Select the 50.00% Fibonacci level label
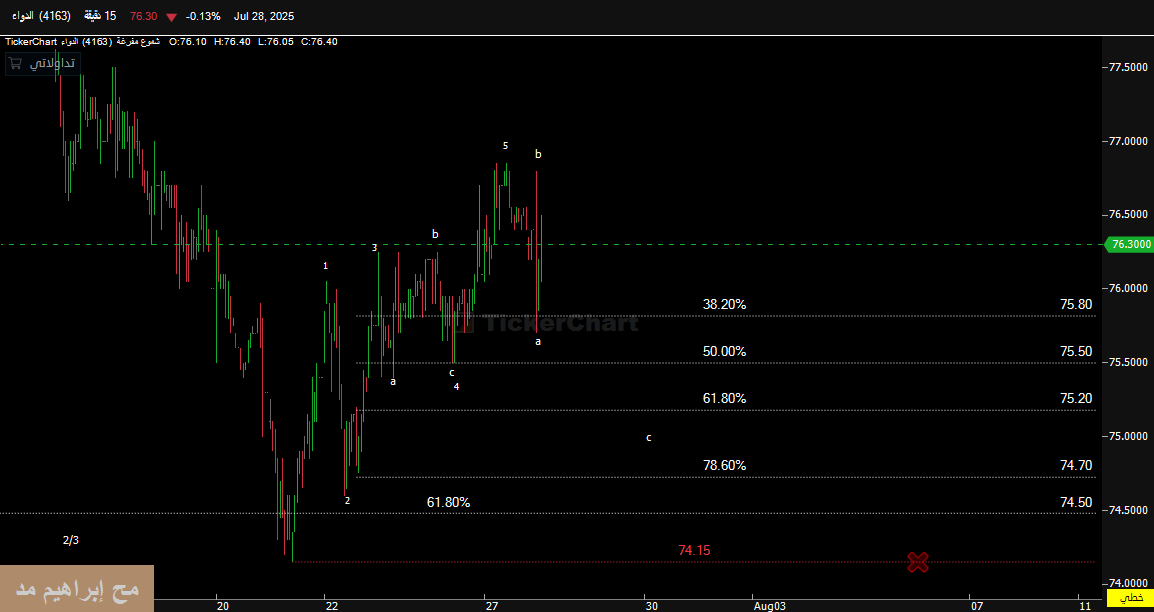The image size is (1154, 612). [724, 352]
